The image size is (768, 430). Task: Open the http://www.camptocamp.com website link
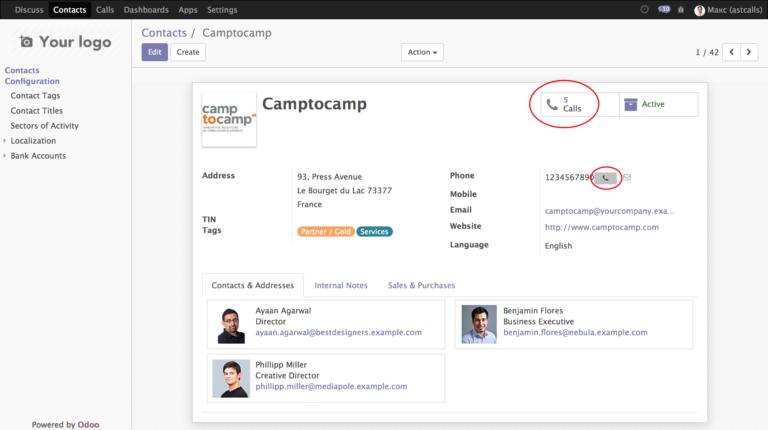pyautogui.click(x=601, y=227)
